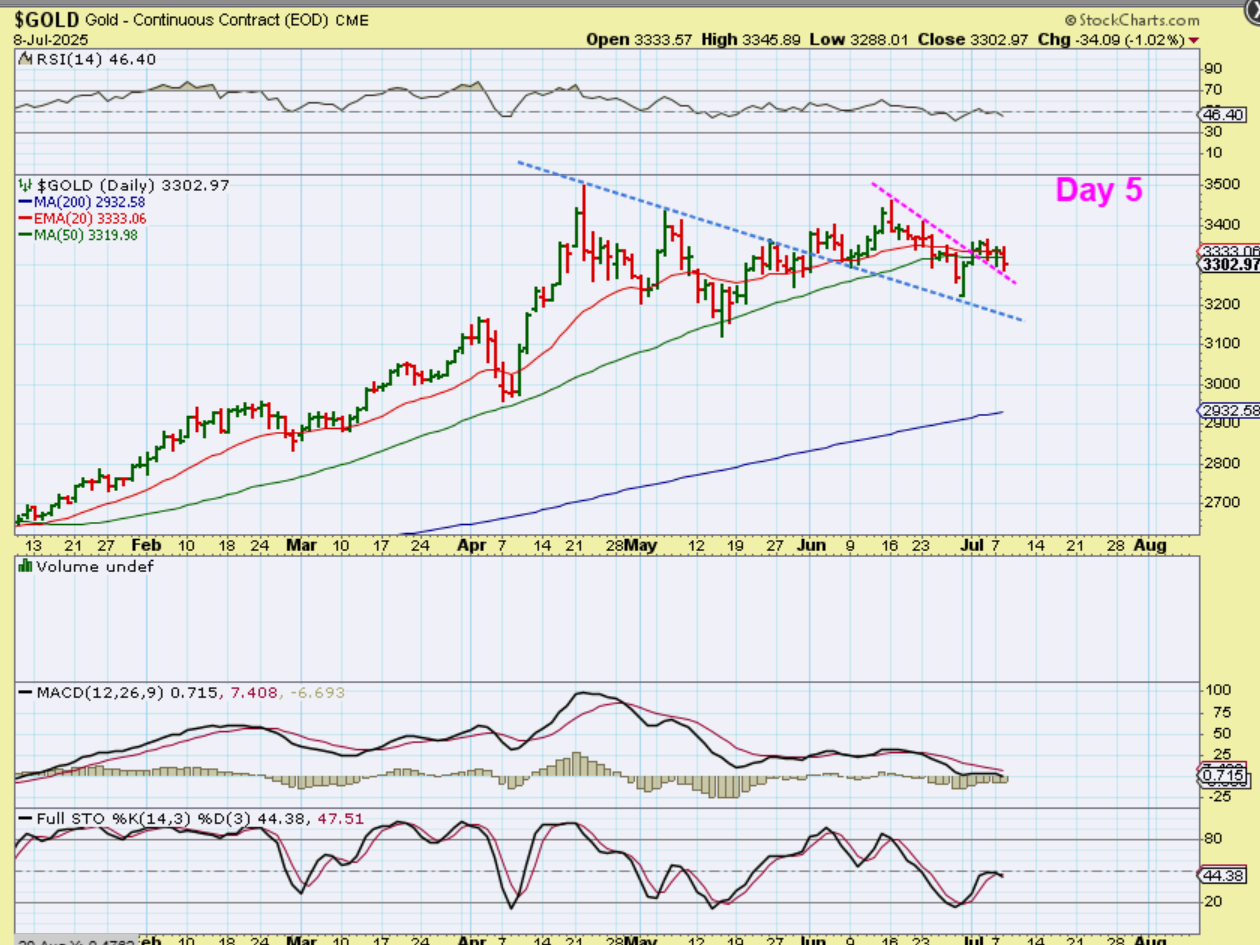Click the 2932.58 MA(200) price tag
Screen dimensions: 1260x945
tap(1228, 411)
